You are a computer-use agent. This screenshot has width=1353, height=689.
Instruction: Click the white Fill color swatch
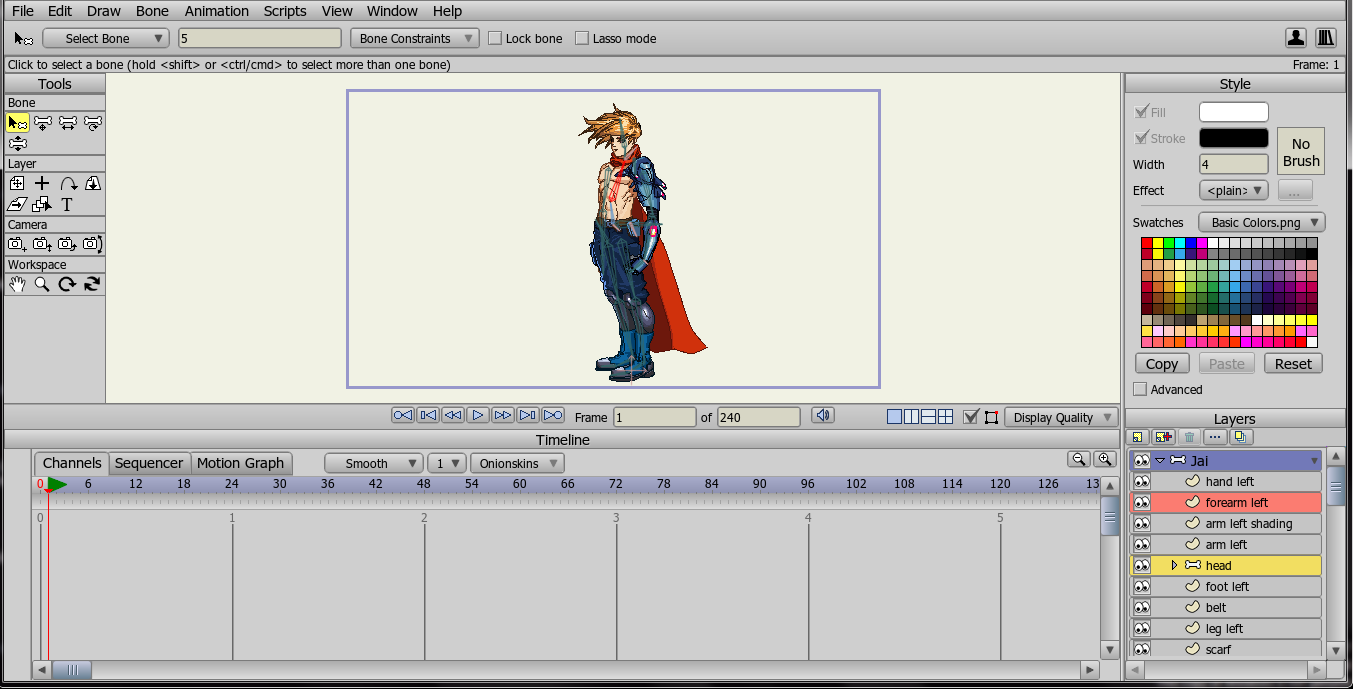tap(1234, 112)
